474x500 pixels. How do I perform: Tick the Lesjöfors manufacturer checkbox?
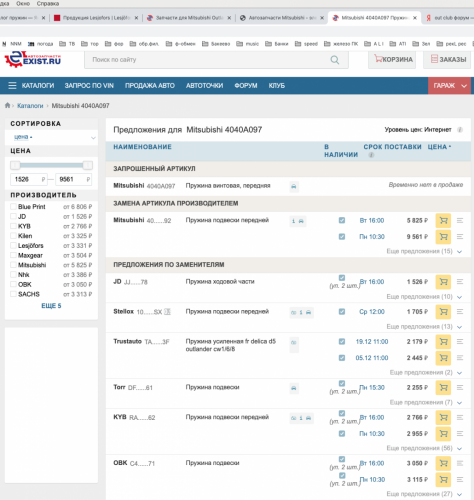click(13, 245)
